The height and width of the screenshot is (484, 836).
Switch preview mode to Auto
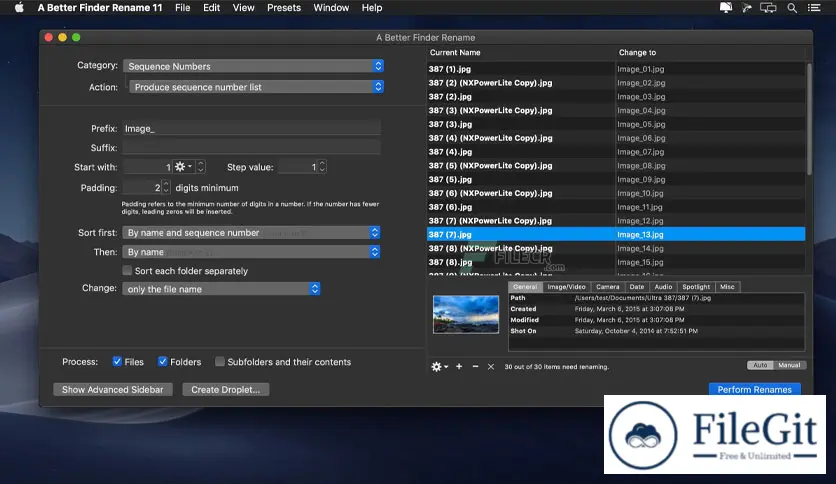(x=760, y=365)
